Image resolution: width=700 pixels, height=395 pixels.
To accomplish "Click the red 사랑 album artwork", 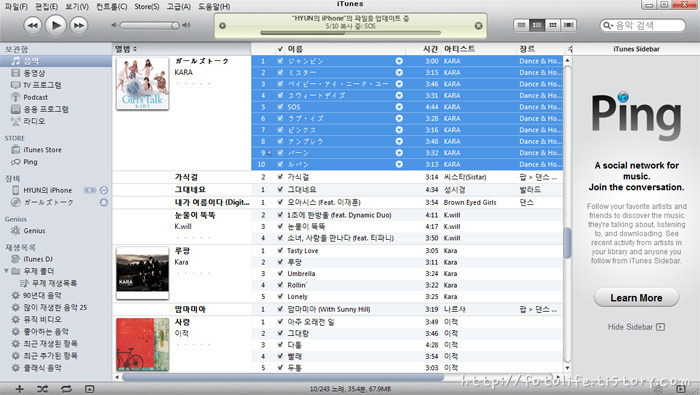I will point(142,345).
